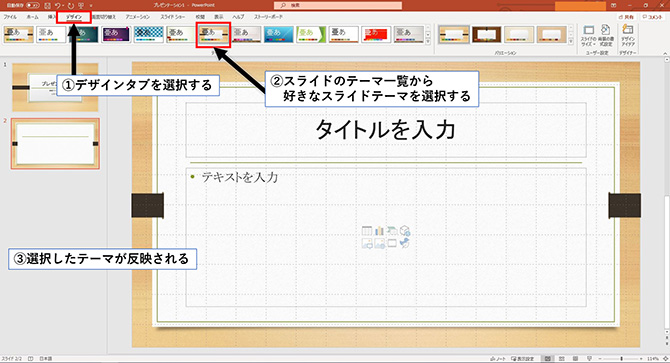Viewport: 670px width, 363px height.
Task: Toggle the AutoSave switch
Action: coord(32,6)
